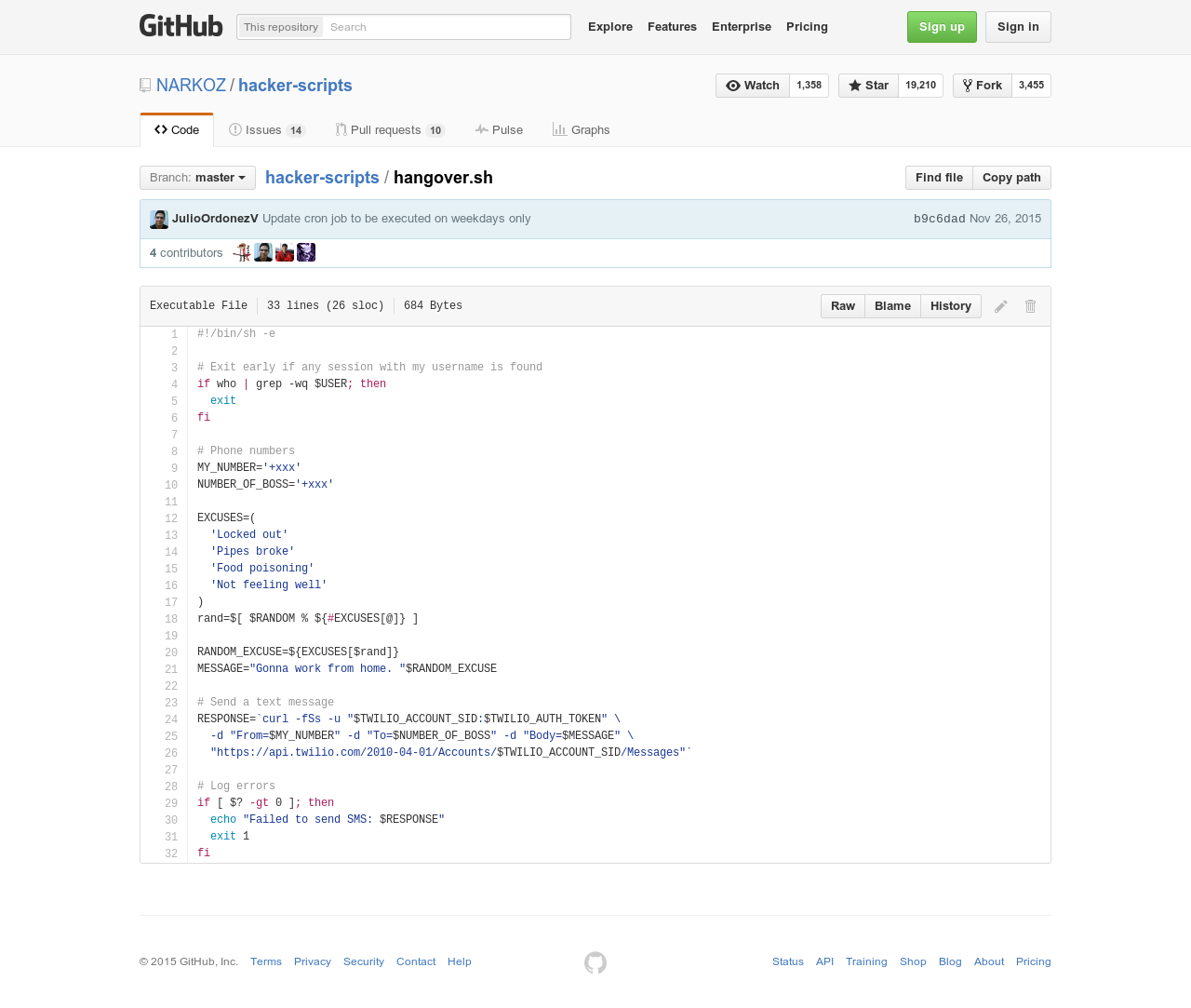Viewport: 1191px width, 1008px height.
Task: Open the commit message about cron job
Action: click(x=396, y=219)
